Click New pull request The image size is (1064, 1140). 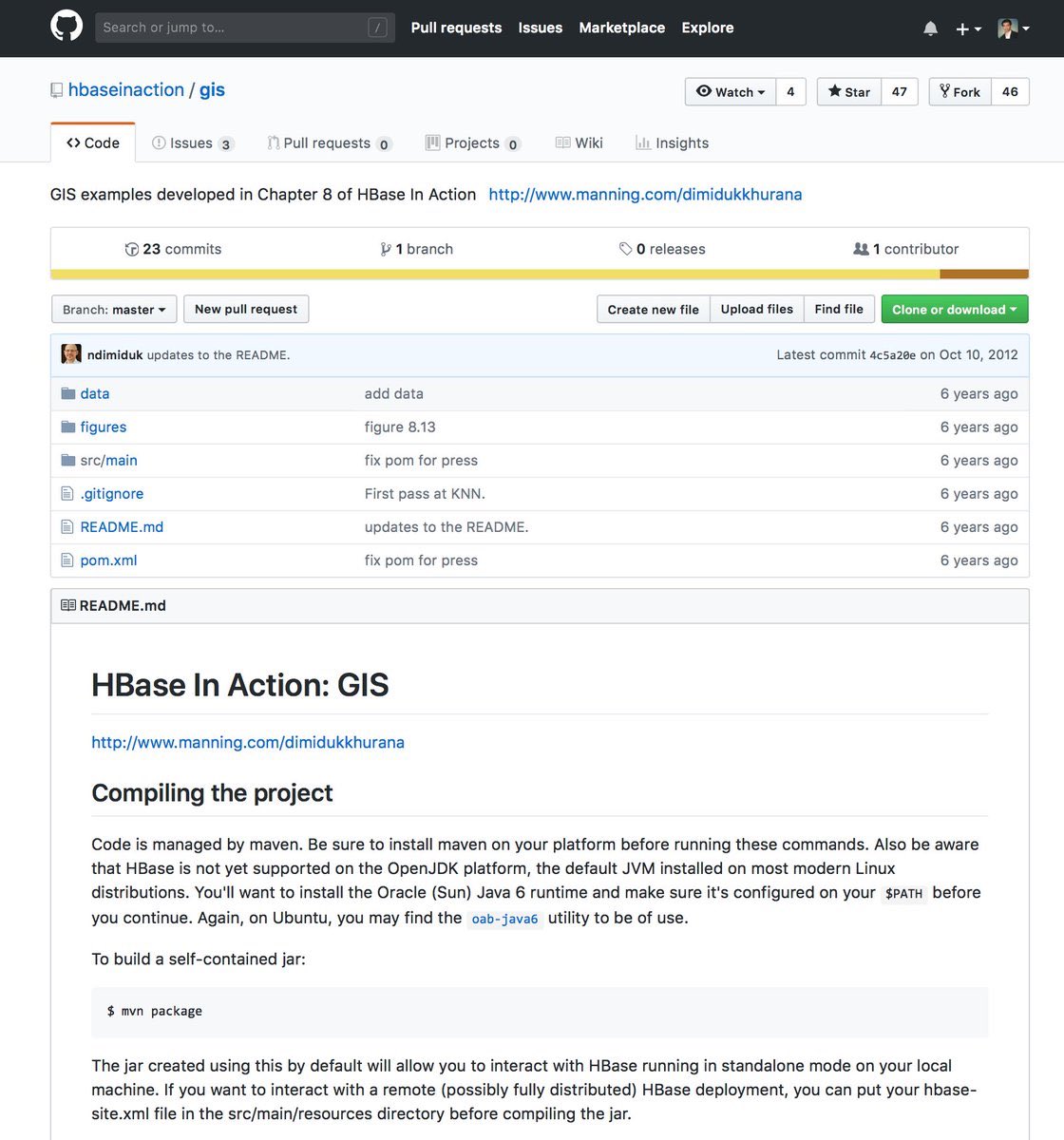(x=246, y=310)
